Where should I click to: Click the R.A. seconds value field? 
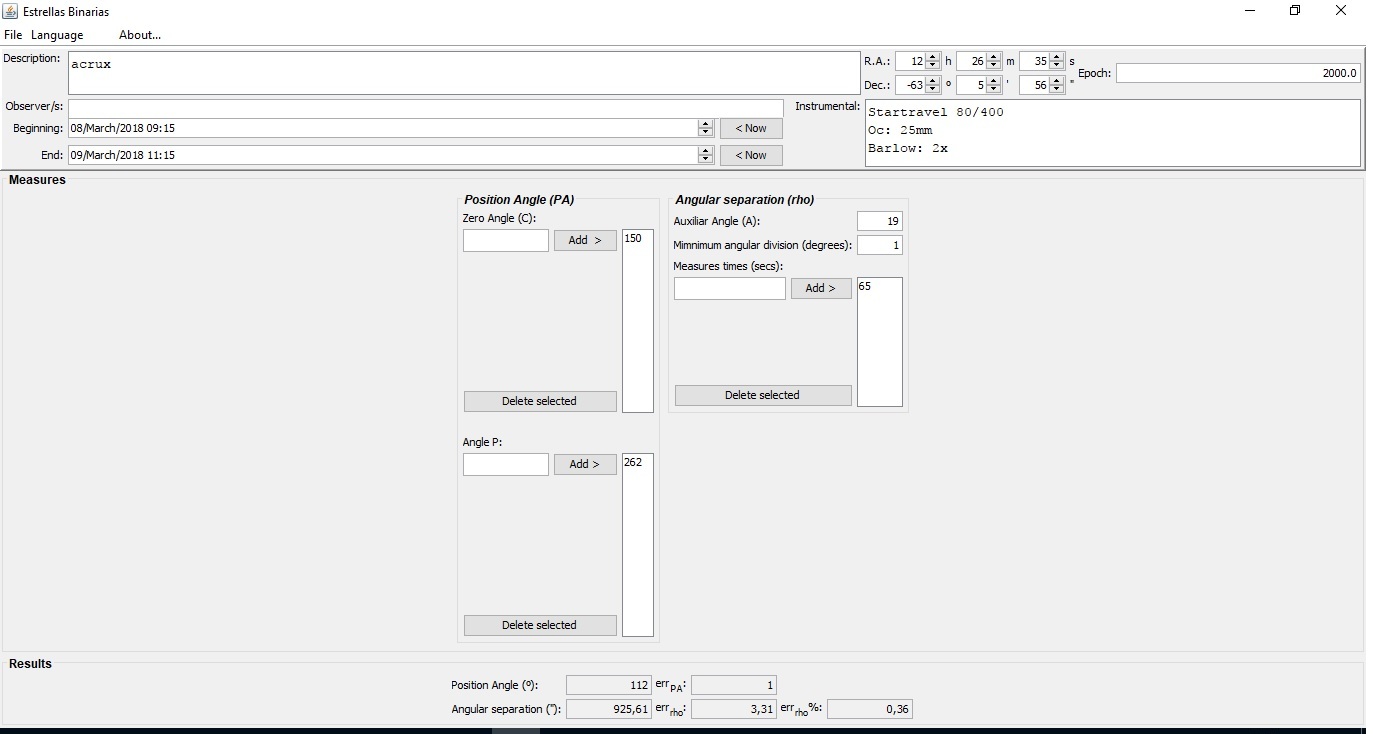coord(1034,61)
